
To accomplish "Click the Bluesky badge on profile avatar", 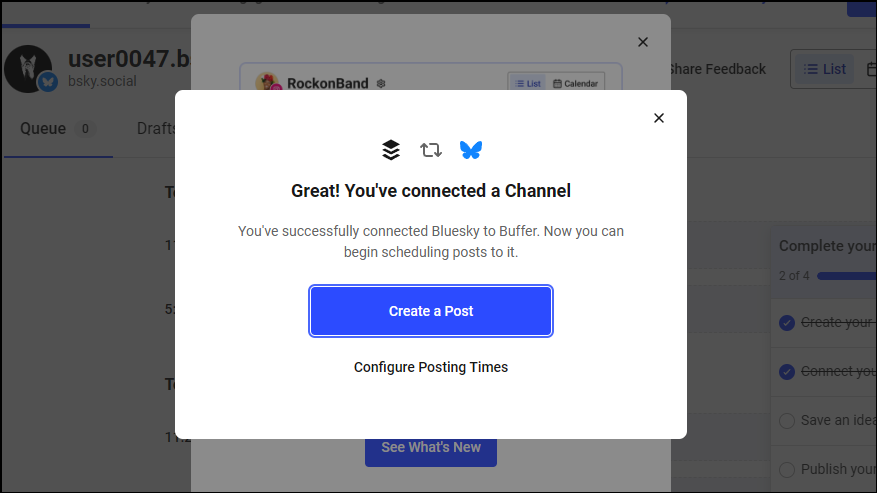I will point(48,82).
